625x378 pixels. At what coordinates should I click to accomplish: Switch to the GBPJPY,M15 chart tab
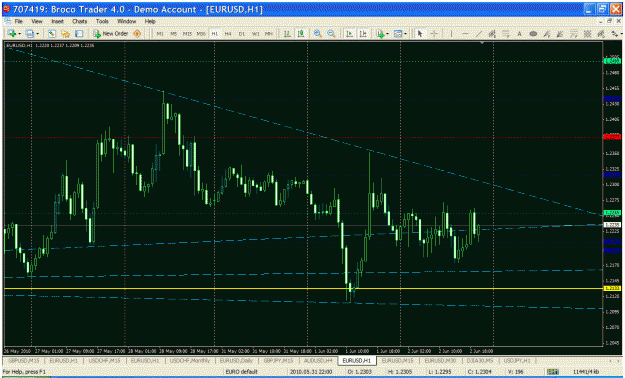(x=278, y=360)
